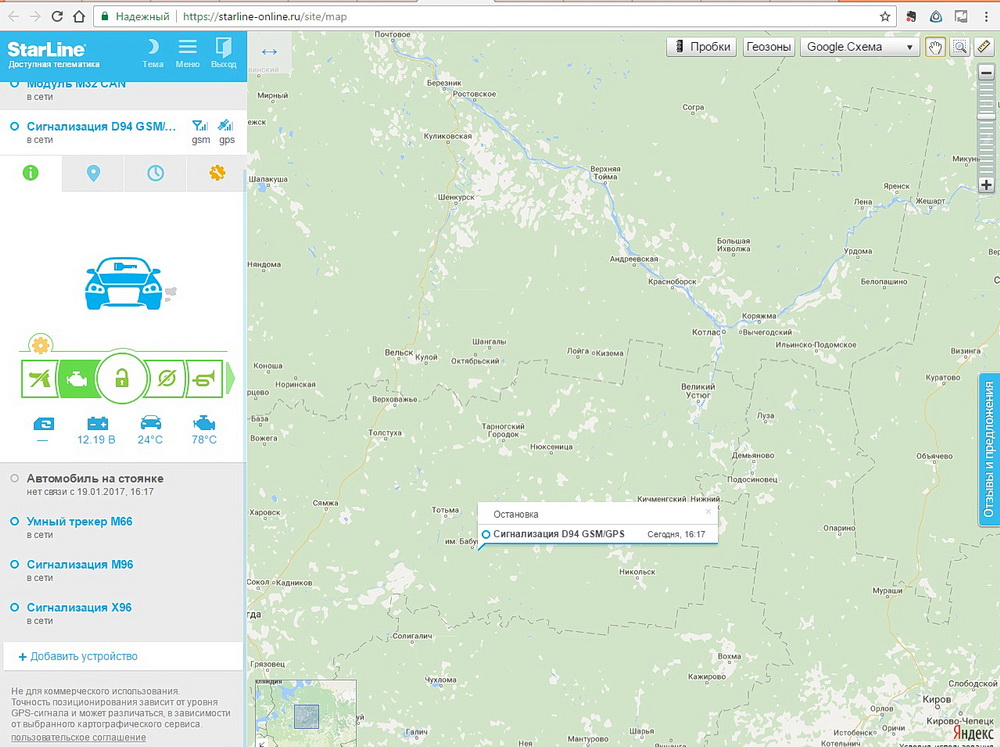1000x747 pixels.
Task: Open the Google.Схема map type dropdown
Action: (x=860, y=47)
